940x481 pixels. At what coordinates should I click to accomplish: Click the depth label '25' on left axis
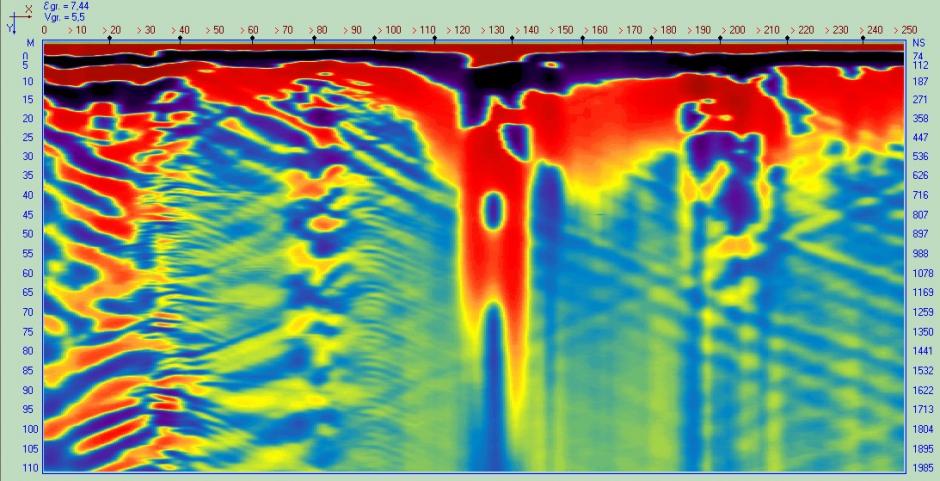27,137
